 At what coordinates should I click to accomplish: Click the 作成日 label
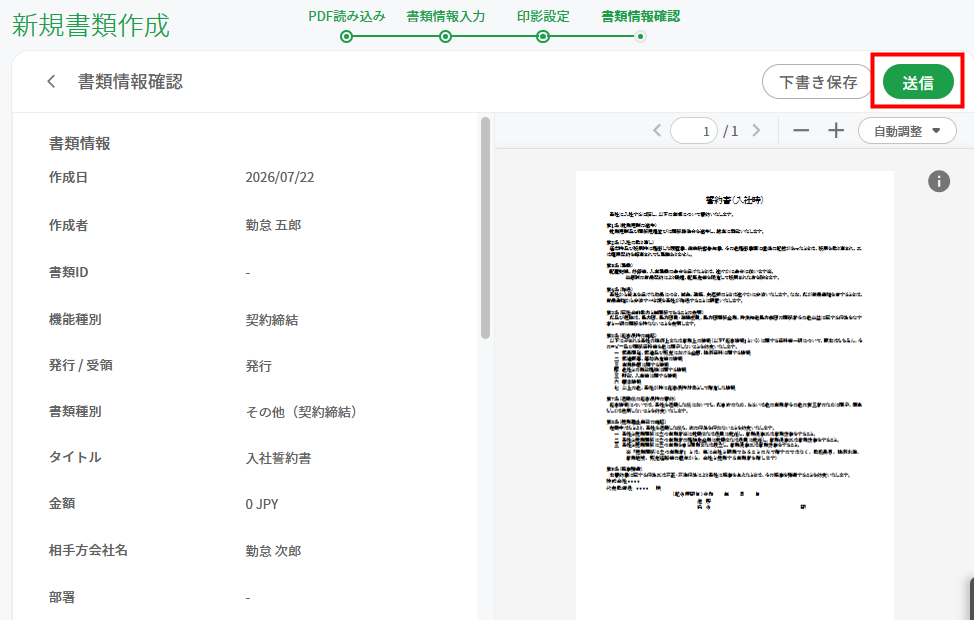(68, 177)
